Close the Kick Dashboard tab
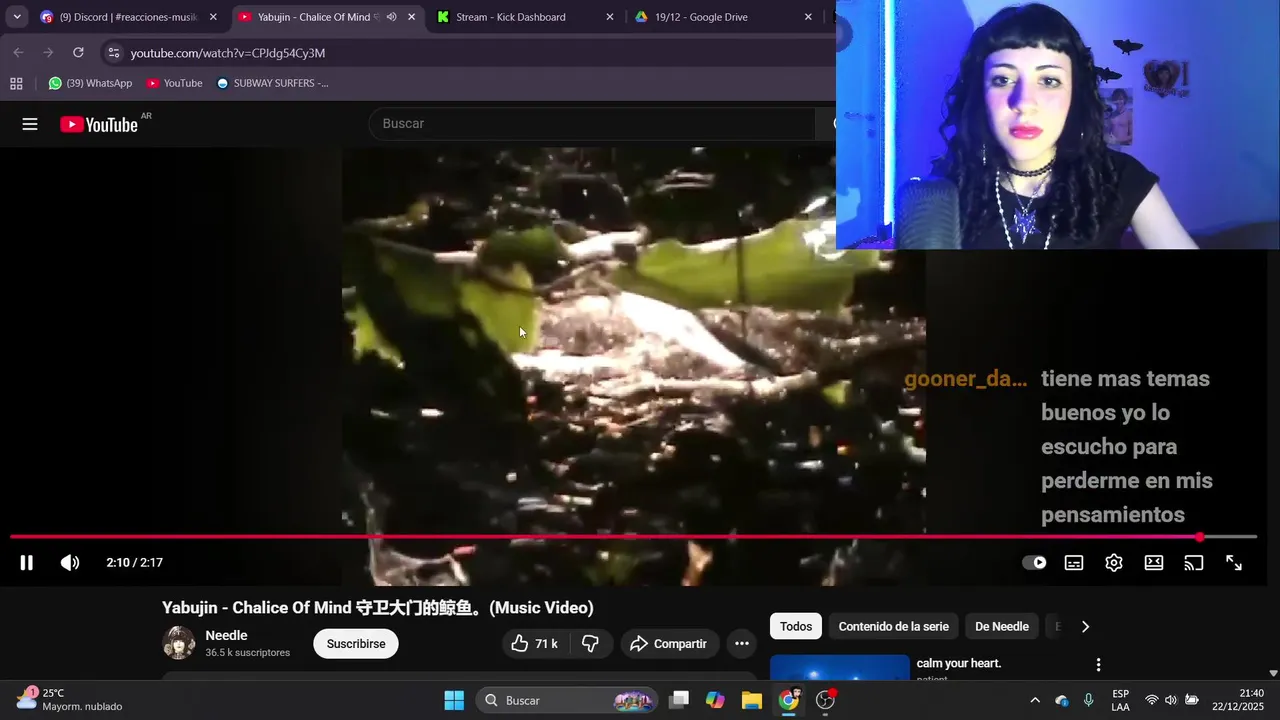Viewport: 1280px width, 720px height. (x=610, y=17)
